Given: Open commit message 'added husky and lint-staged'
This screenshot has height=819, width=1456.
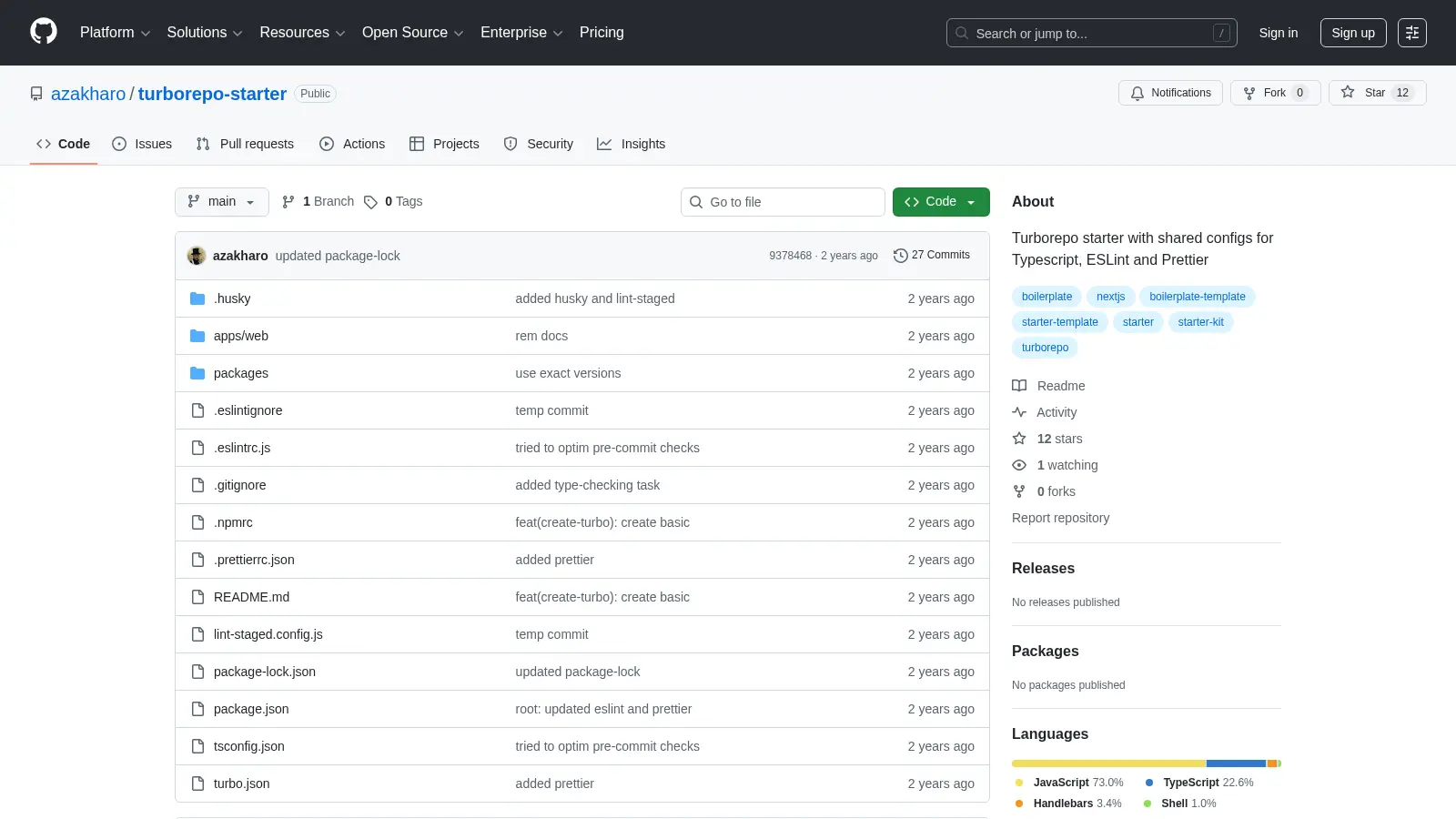Looking at the screenshot, I should 595,298.
